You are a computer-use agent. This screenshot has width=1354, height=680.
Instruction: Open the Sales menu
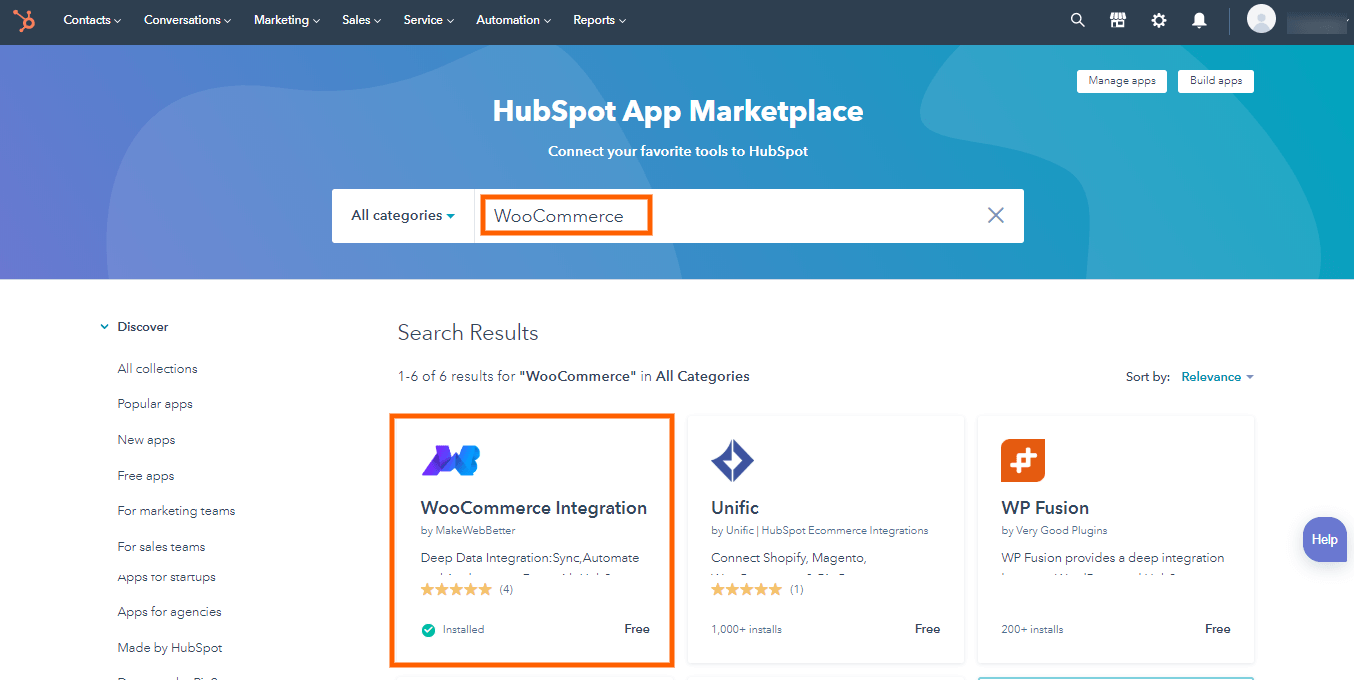(x=362, y=20)
